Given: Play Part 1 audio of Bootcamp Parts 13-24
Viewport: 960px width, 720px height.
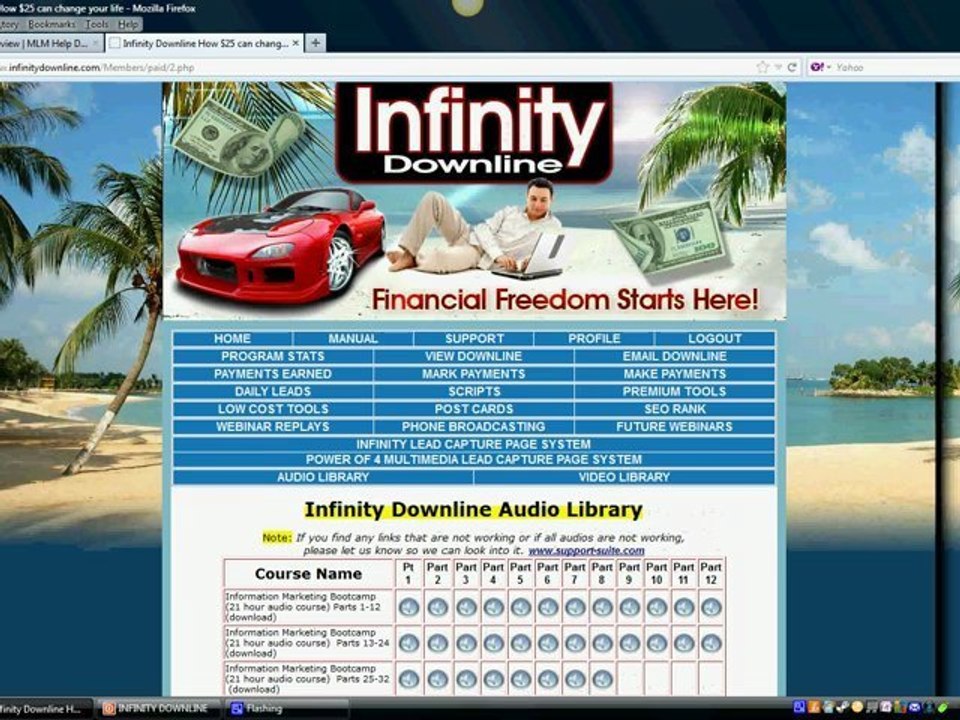Looking at the screenshot, I should point(408,643).
